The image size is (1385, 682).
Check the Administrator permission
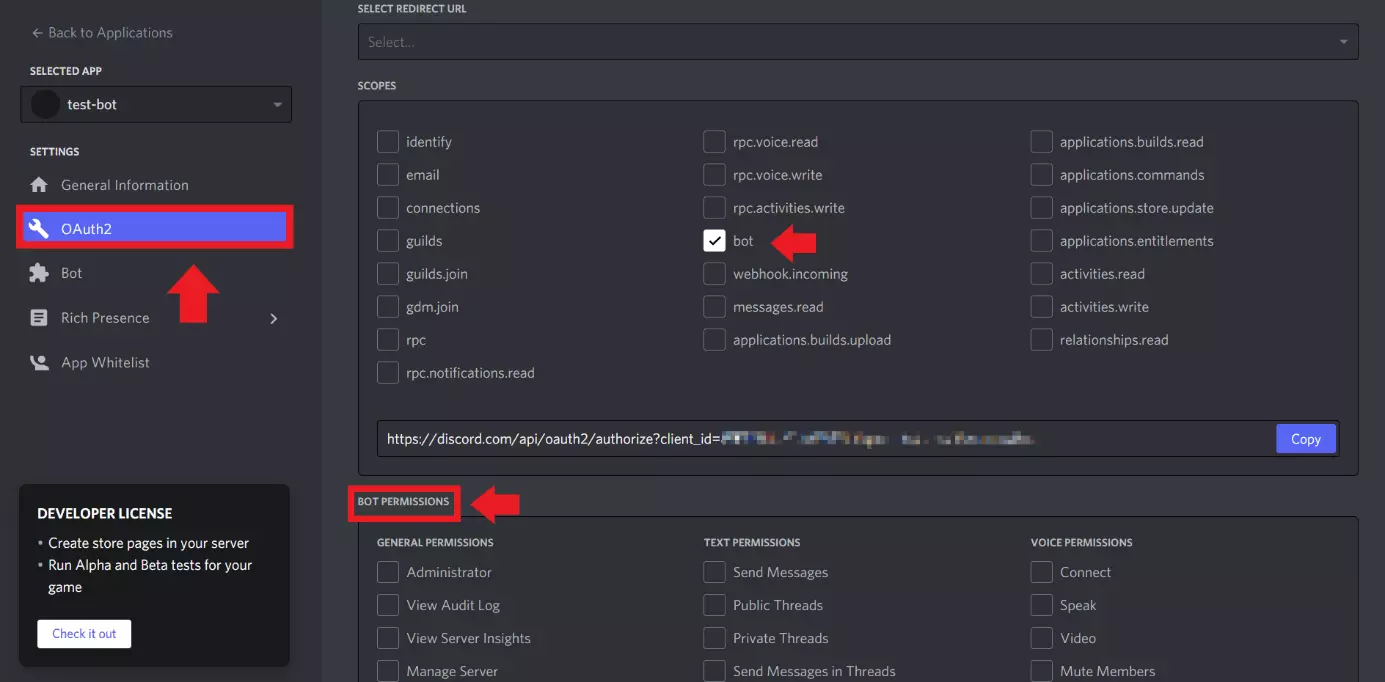388,572
